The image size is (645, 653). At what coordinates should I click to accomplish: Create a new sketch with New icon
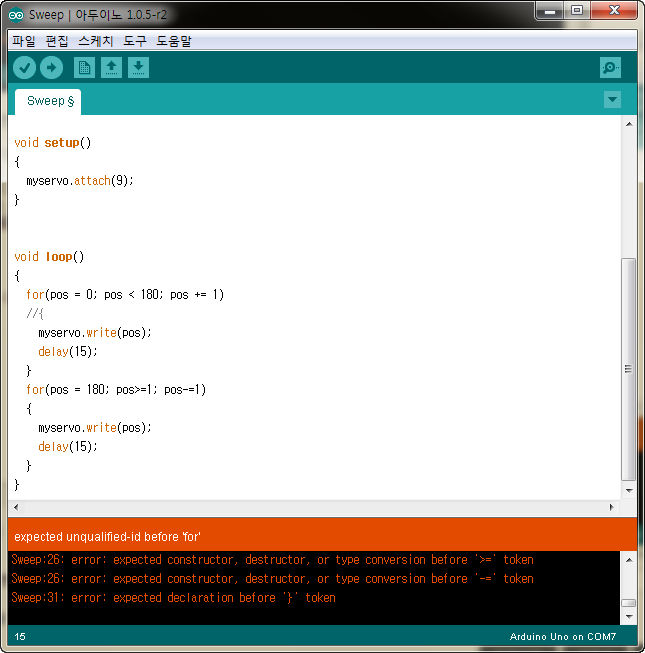85,67
